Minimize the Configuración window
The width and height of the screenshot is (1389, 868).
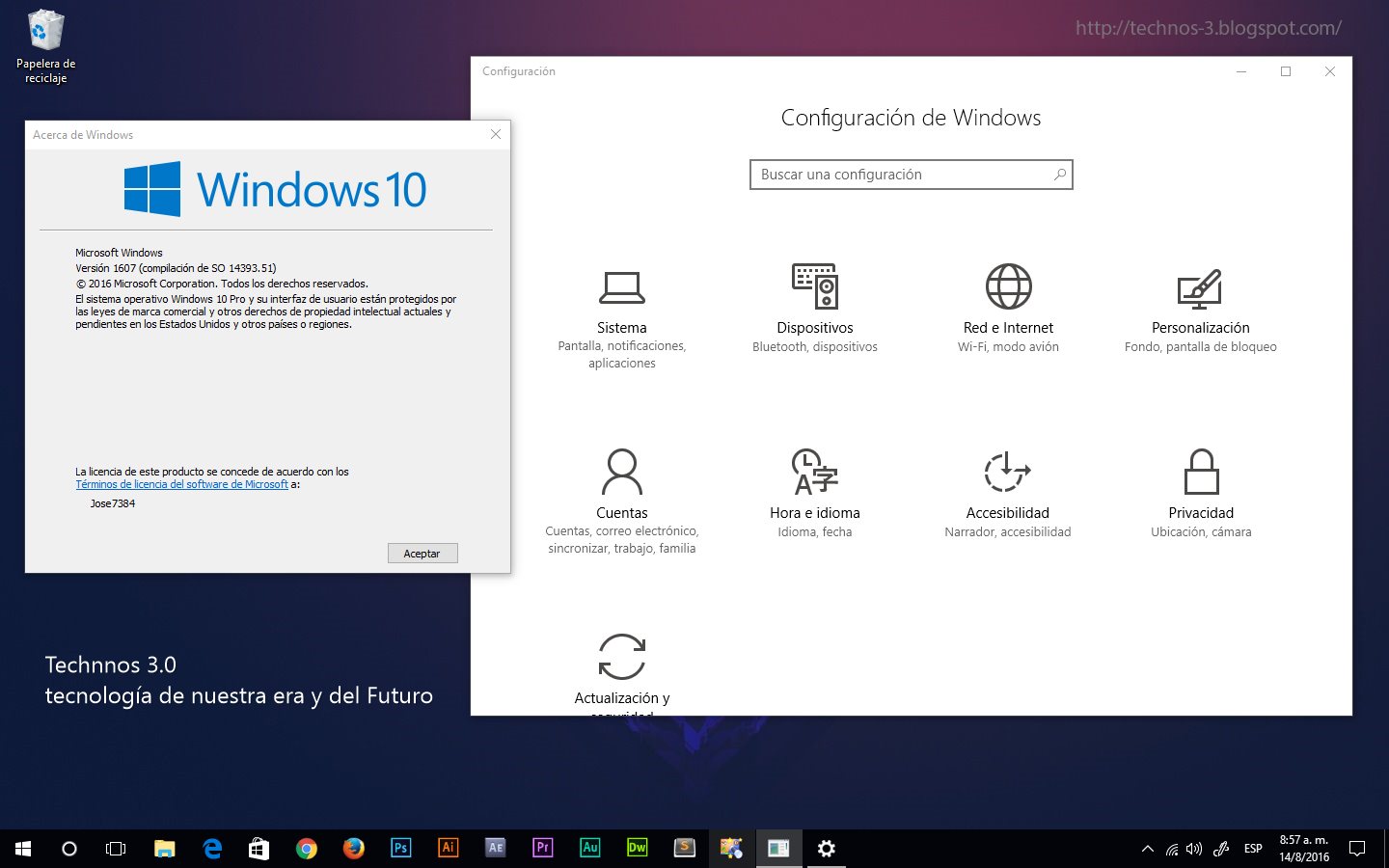tap(1241, 71)
